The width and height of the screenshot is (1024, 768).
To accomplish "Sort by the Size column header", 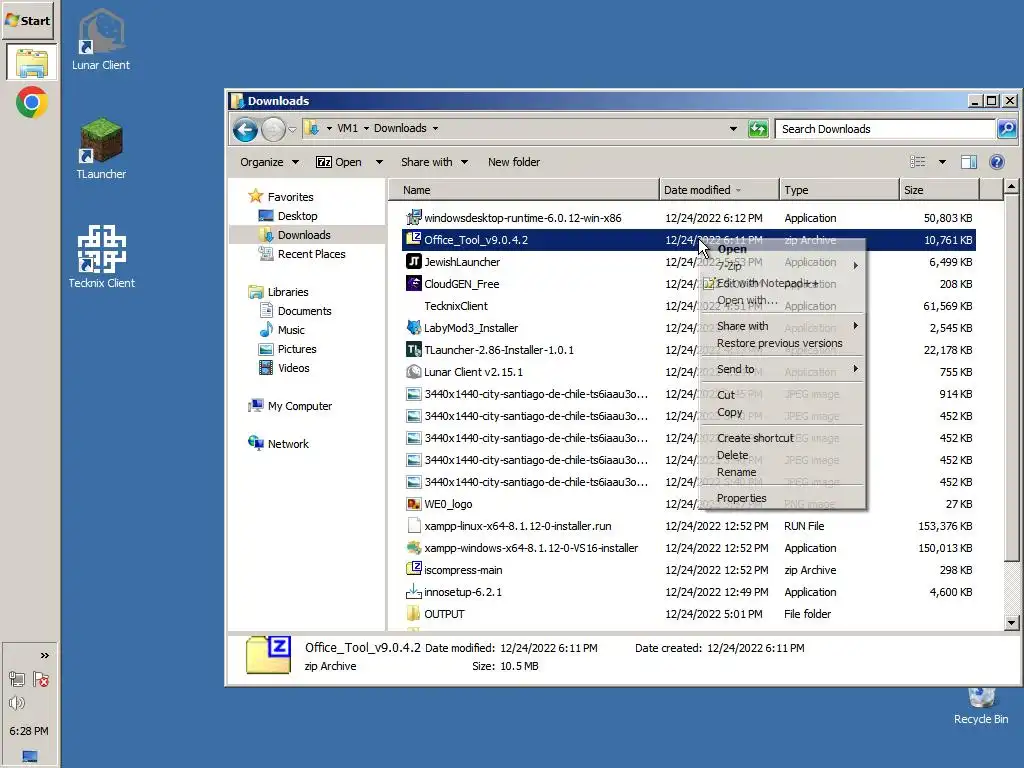I will click(939, 190).
